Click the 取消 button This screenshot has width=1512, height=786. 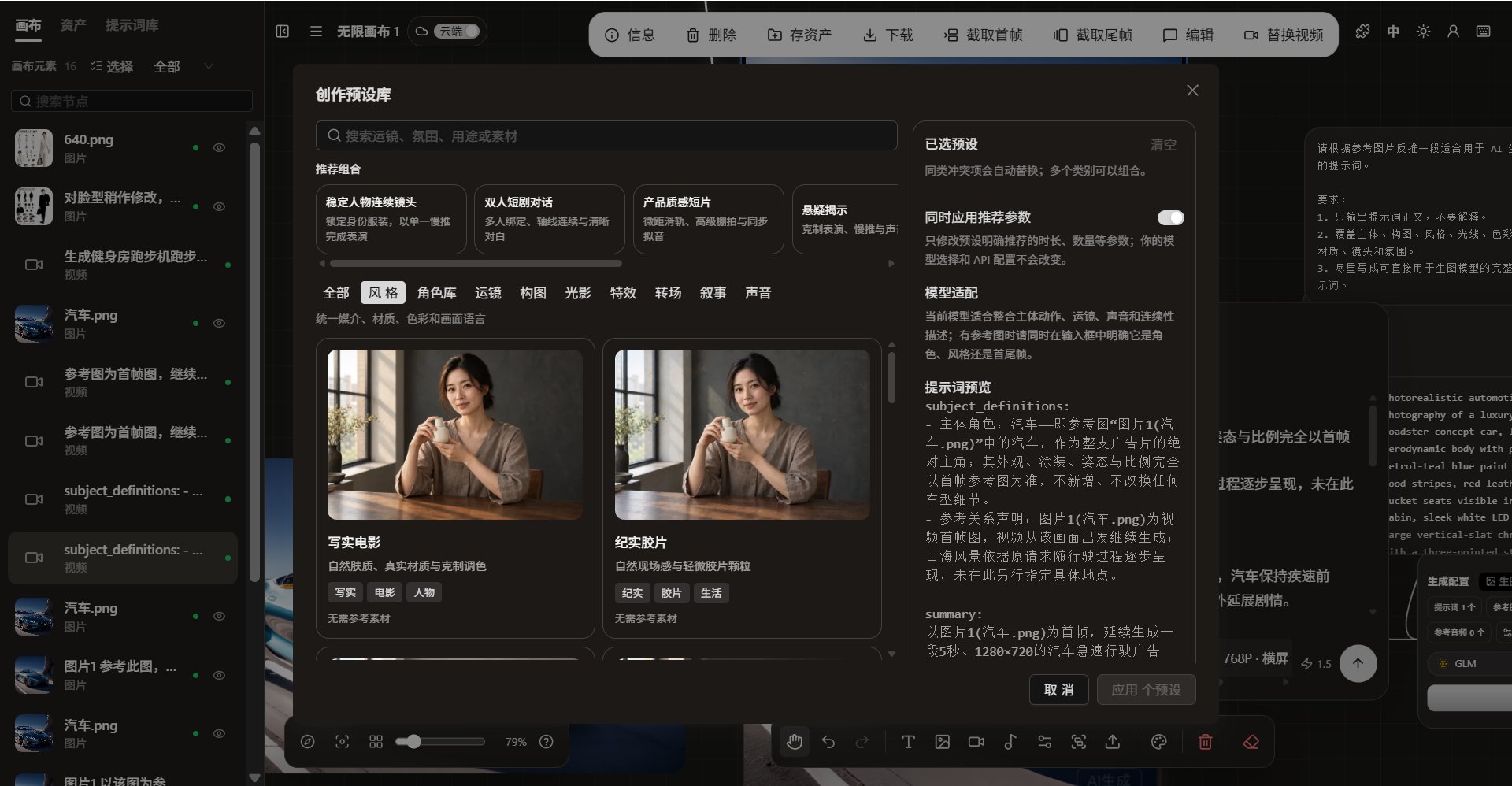(1058, 690)
